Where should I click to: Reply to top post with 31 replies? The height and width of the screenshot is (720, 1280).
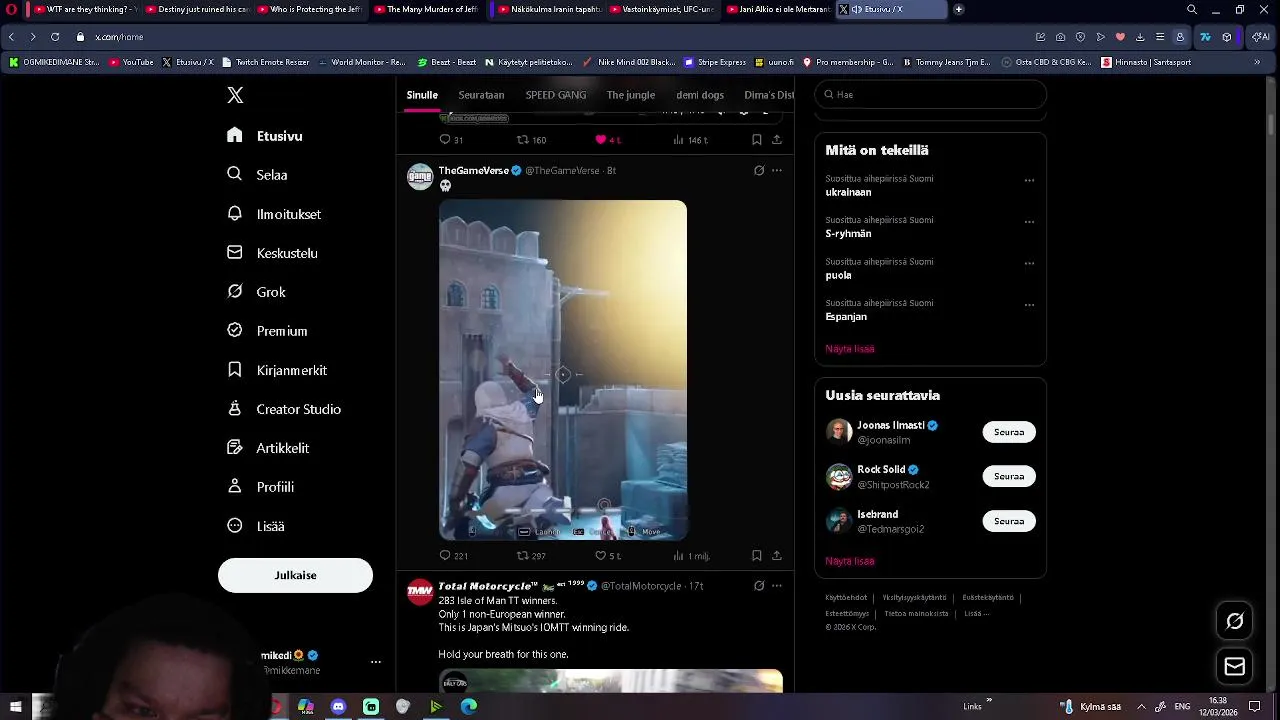tap(451, 140)
